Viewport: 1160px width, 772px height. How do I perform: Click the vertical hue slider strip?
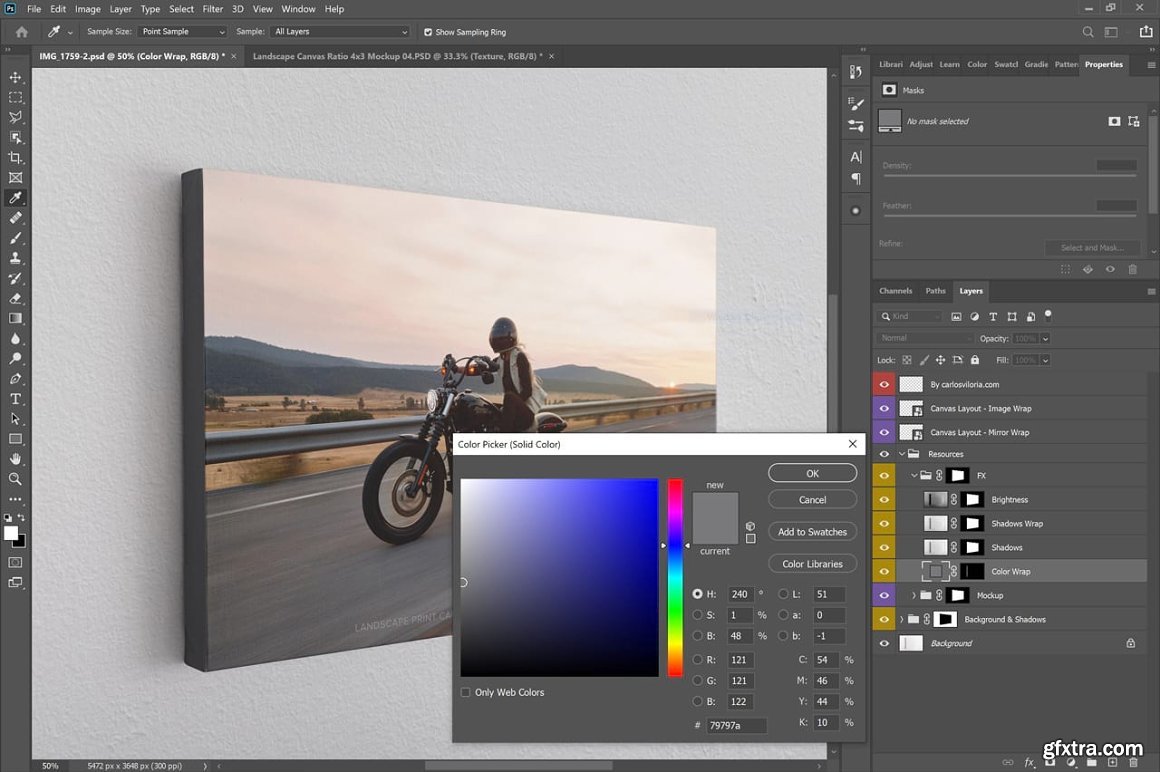(675, 578)
